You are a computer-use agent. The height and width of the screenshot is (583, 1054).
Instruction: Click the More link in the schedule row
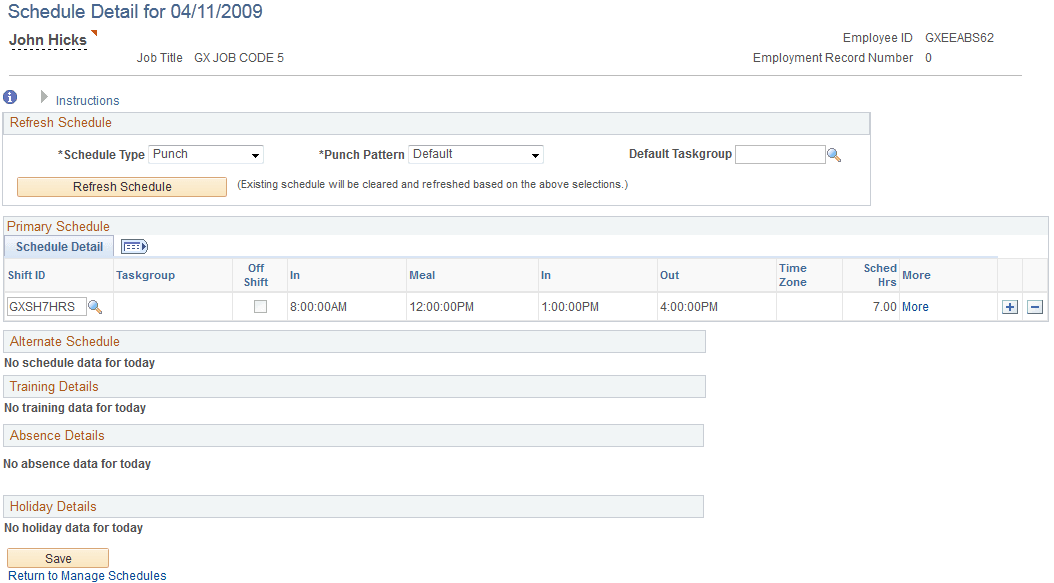(916, 307)
